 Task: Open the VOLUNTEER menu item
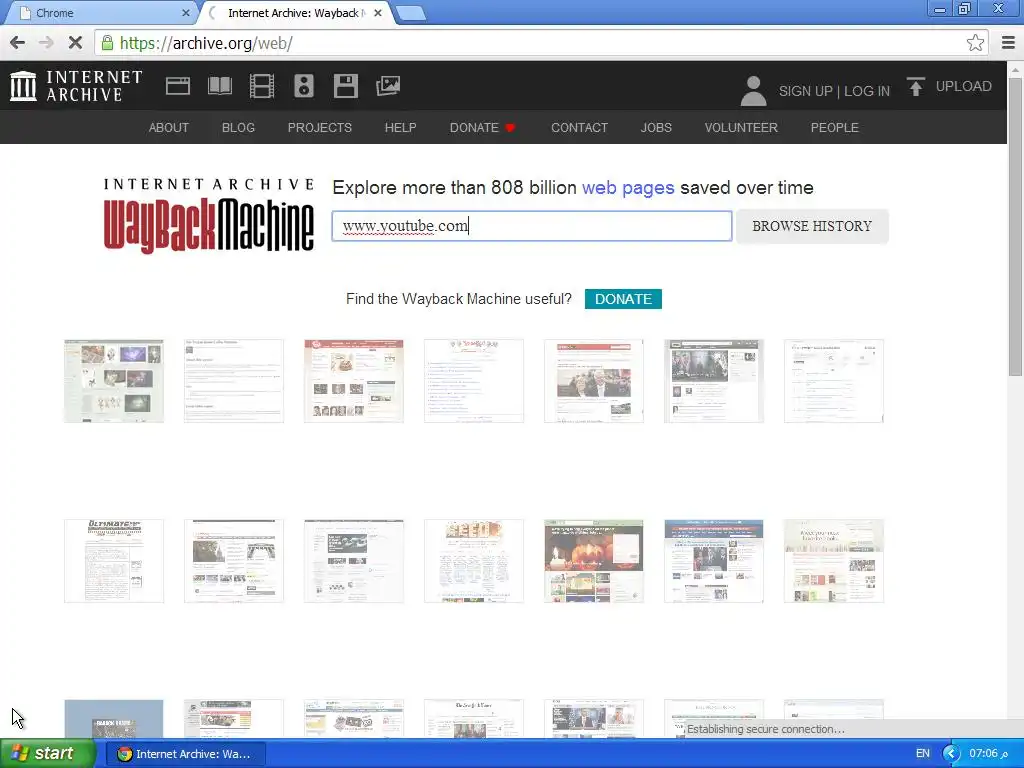pyautogui.click(x=741, y=127)
